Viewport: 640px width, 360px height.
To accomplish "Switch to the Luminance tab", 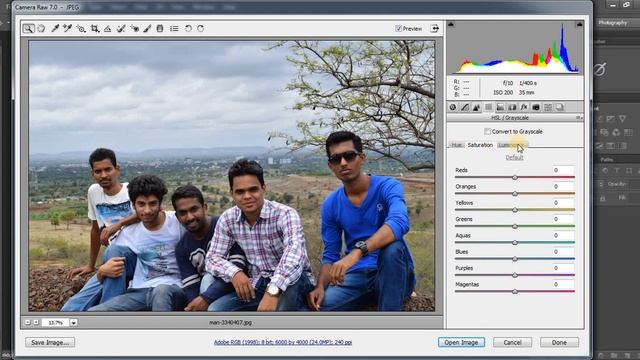I will click(x=513, y=145).
